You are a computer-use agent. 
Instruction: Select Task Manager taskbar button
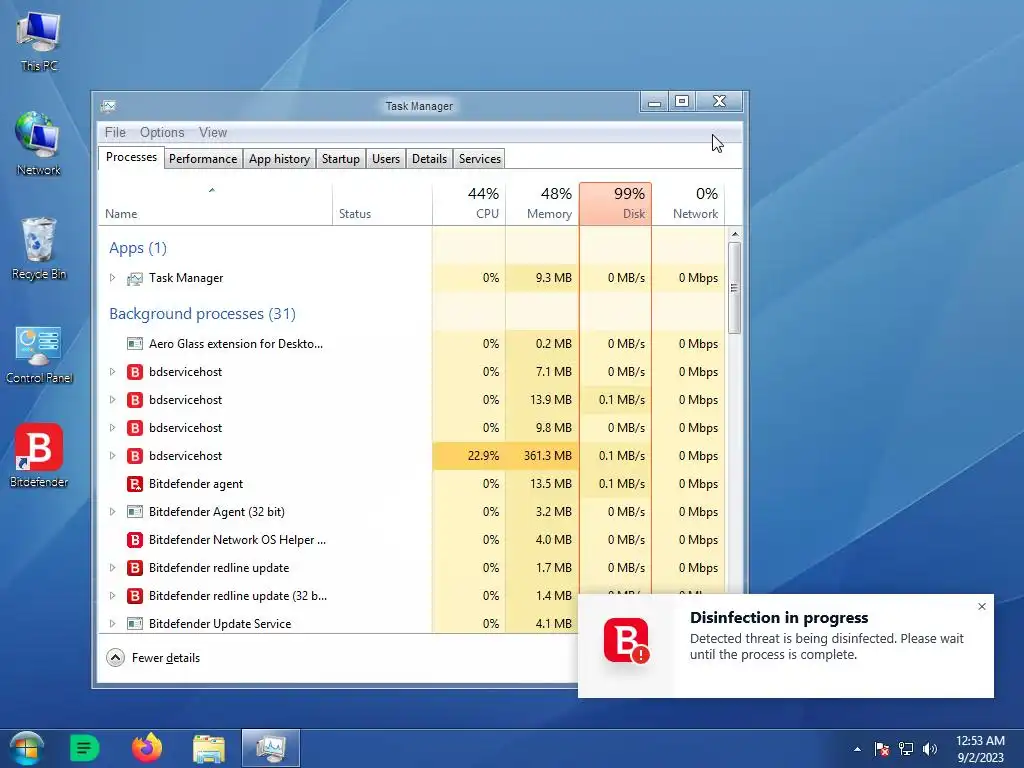270,748
